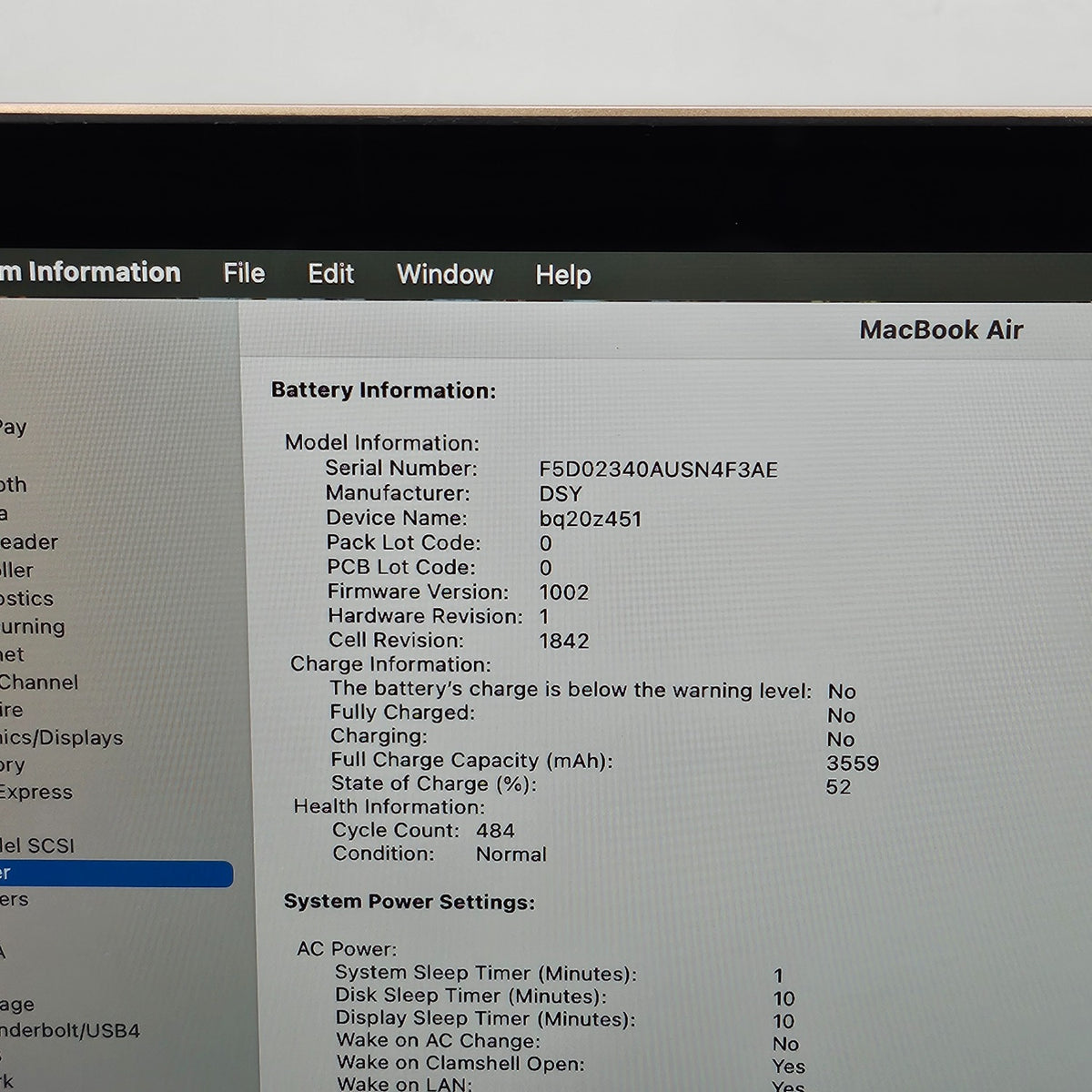Open the System Information app menu
The width and height of the screenshot is (1092, 1092).
tap(90, 272)
